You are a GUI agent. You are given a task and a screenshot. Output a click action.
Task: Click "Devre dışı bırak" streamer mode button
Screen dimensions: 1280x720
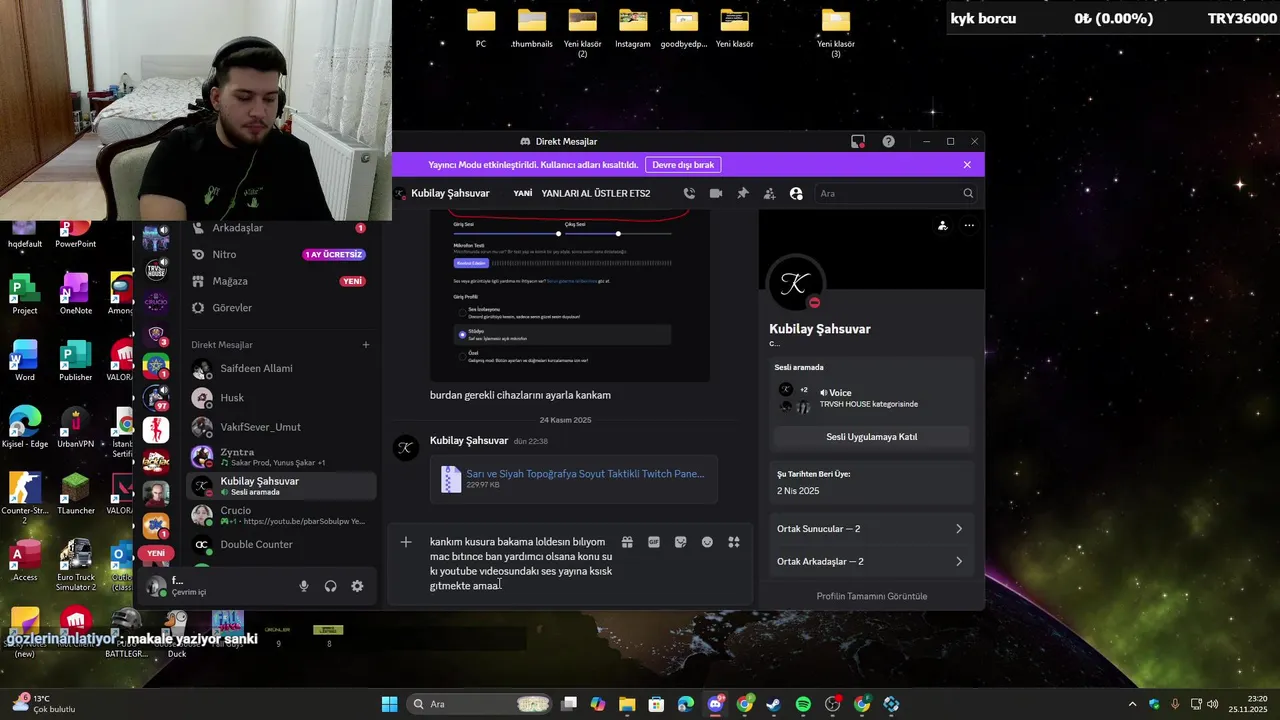(x=683, y=165)
